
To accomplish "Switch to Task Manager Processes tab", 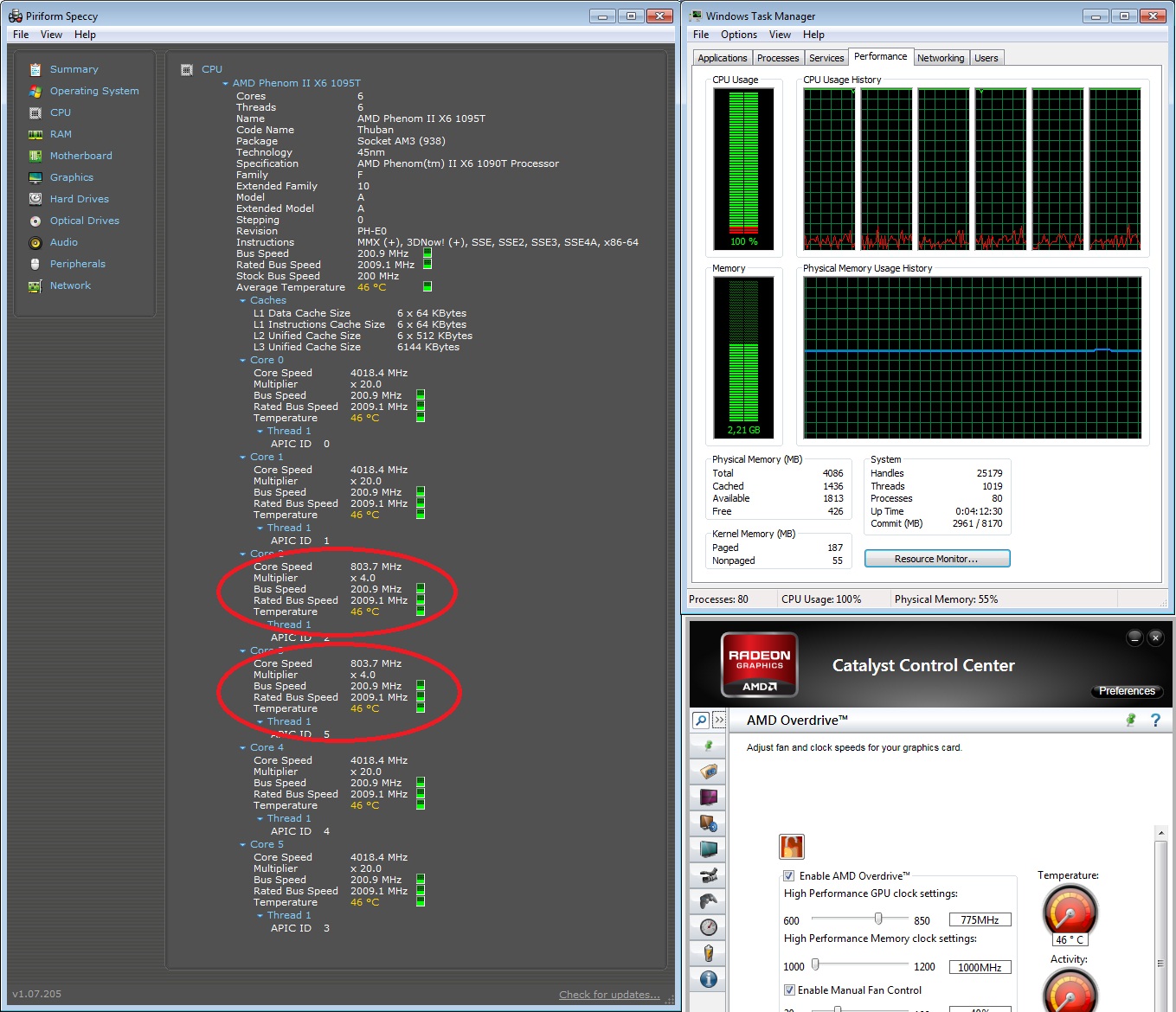I will point(778,58).
